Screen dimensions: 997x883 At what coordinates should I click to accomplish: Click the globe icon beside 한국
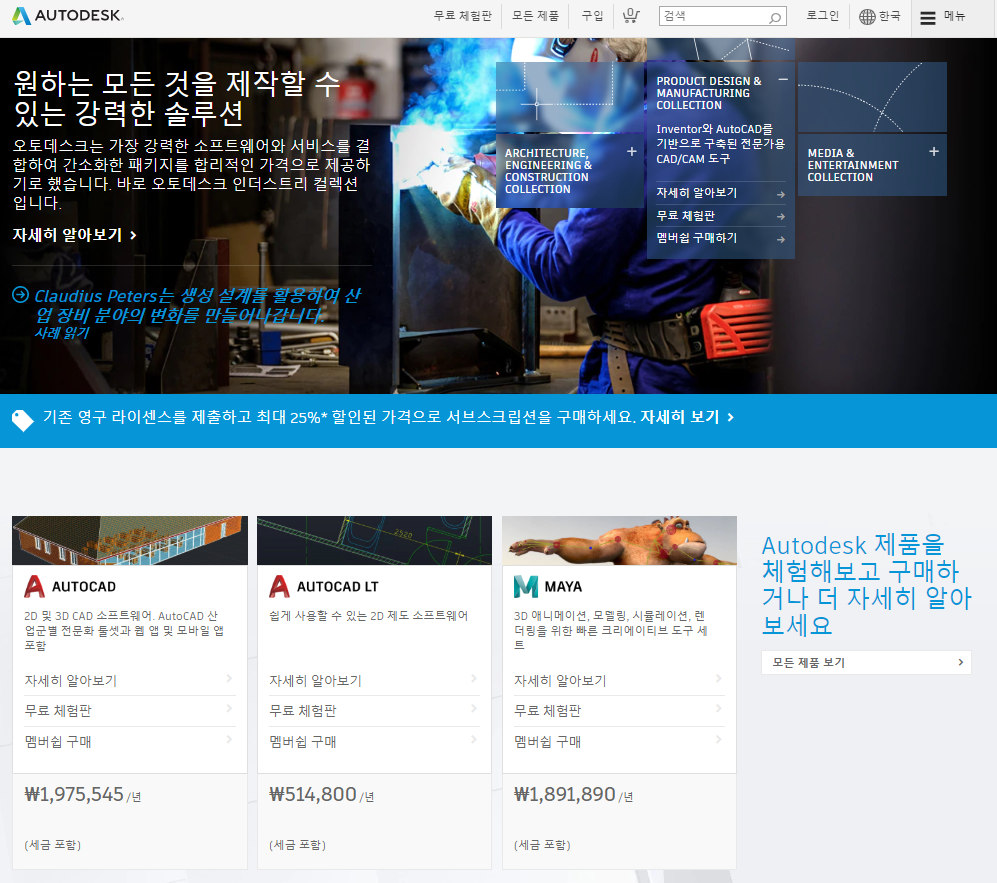click(867, 17)
